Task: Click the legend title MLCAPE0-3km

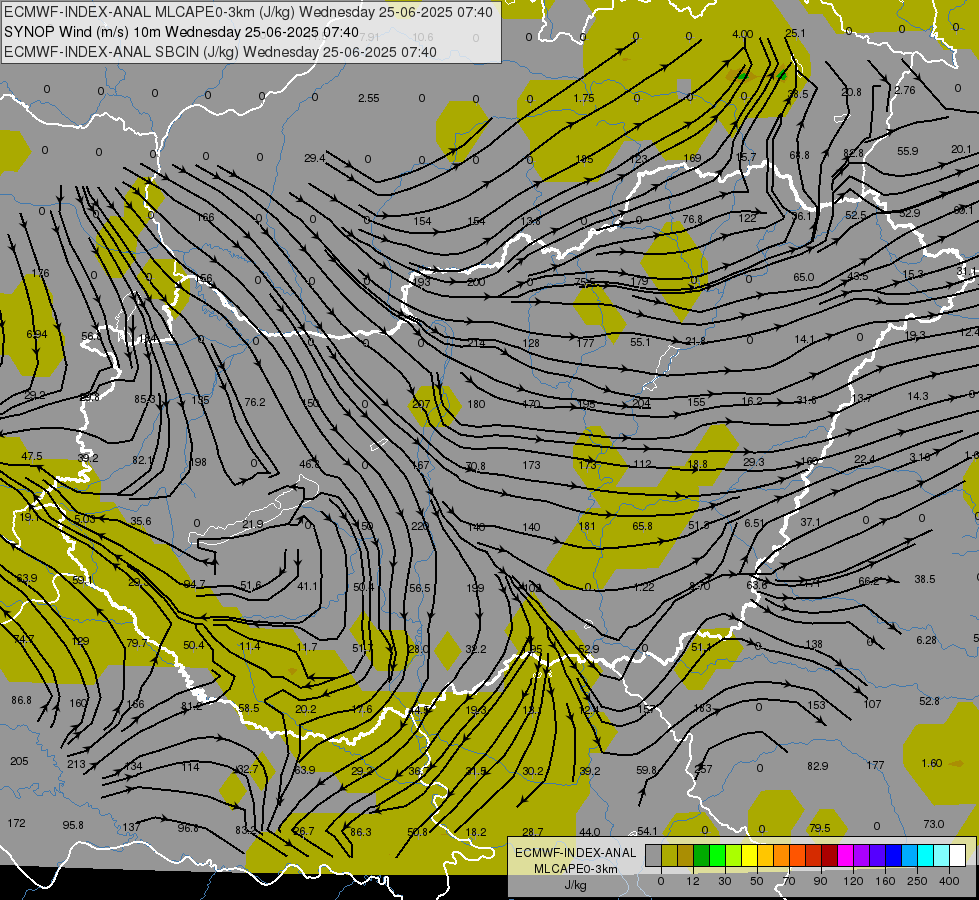Action: pyautogui.click(x=575, y=869)
